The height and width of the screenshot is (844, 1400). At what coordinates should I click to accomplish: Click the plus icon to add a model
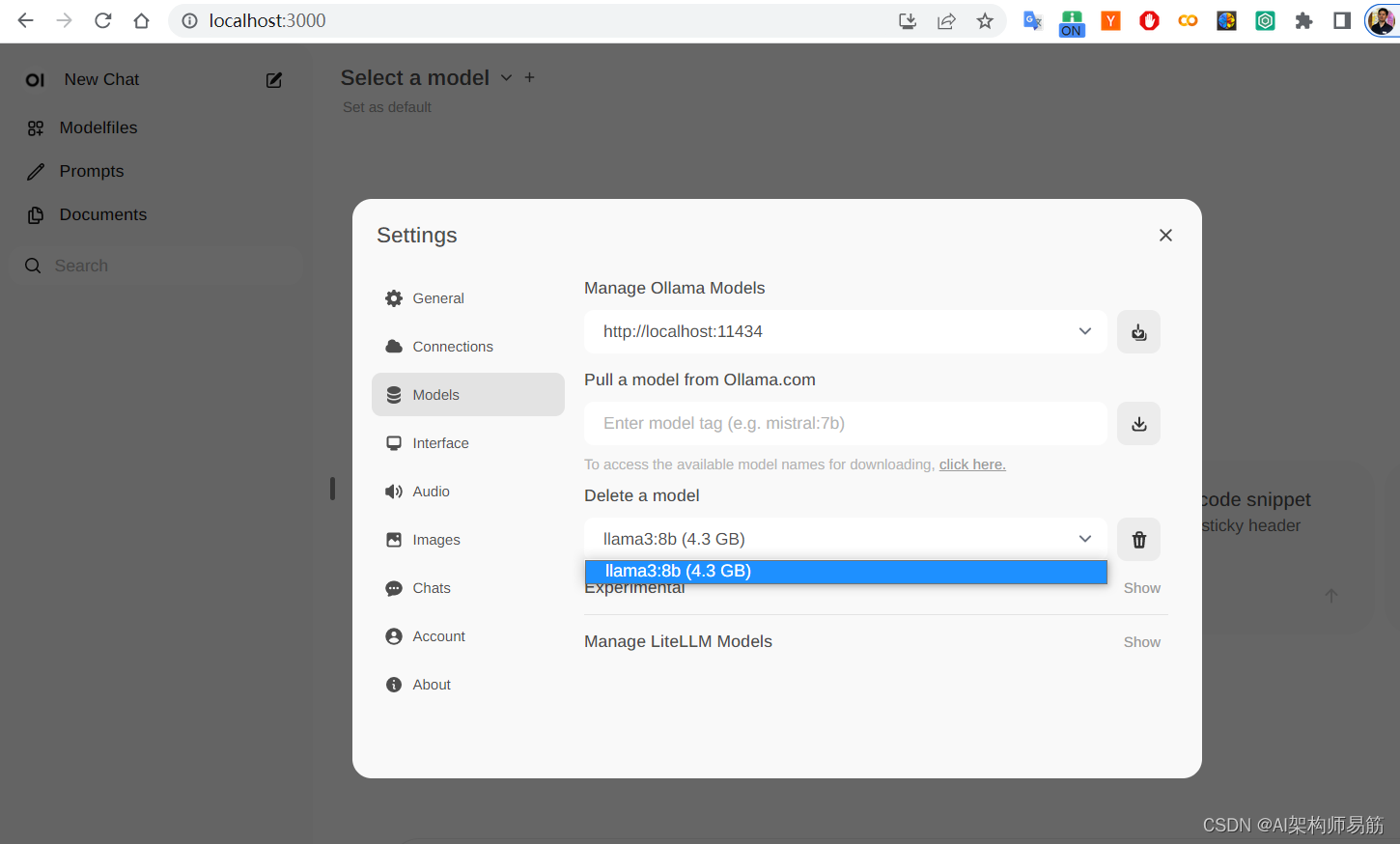pyautogui.click(x=529, y=77)
